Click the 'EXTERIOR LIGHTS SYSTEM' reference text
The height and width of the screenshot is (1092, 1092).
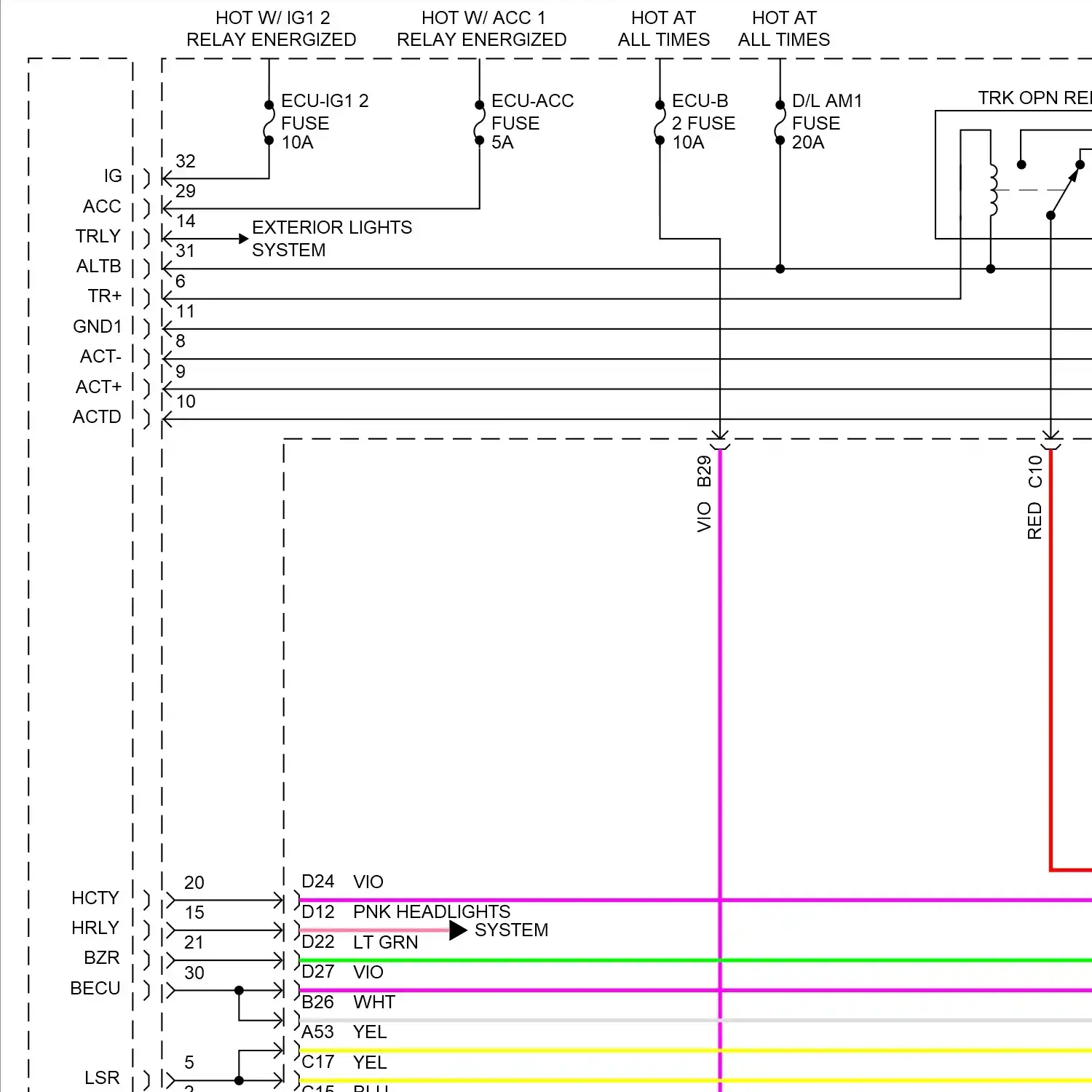click(x=332, y=239)
